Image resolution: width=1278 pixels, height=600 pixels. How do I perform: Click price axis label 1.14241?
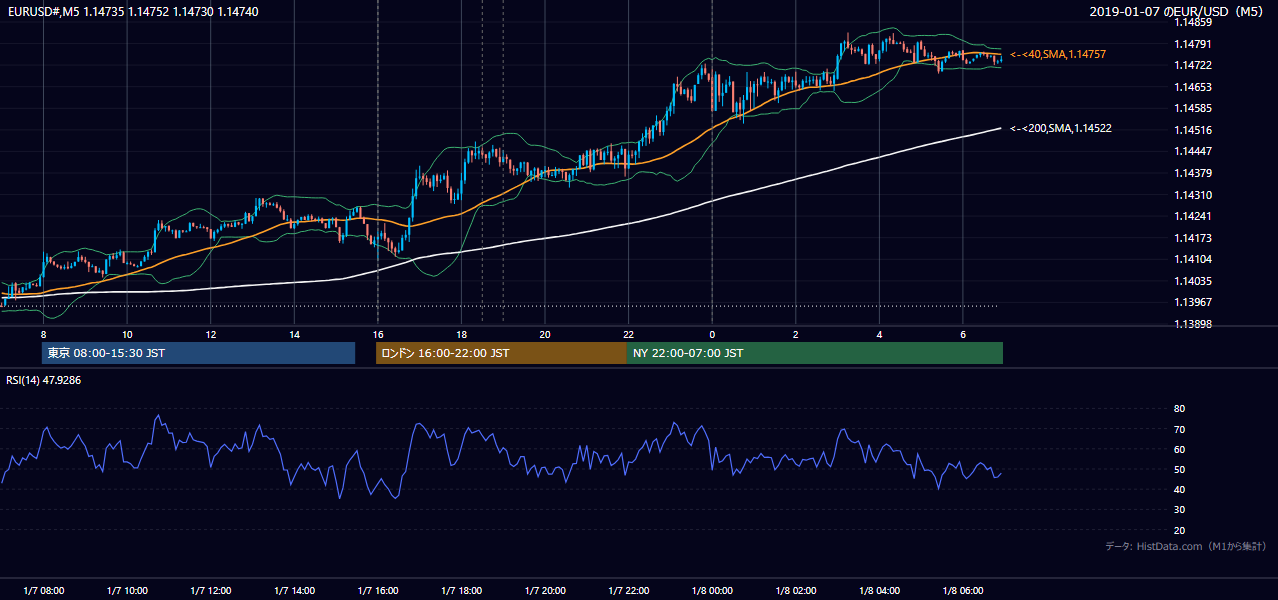point(1193,216)
